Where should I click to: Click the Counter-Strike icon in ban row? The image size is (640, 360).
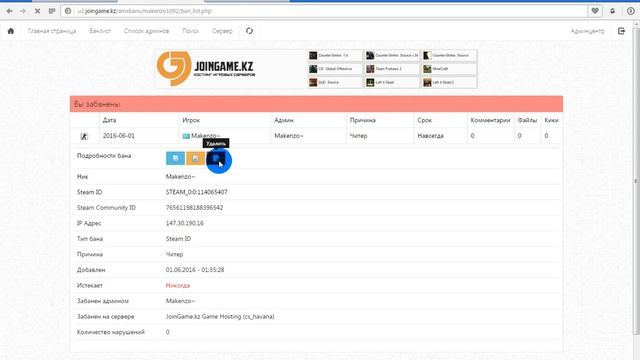(x=84, y=136)
